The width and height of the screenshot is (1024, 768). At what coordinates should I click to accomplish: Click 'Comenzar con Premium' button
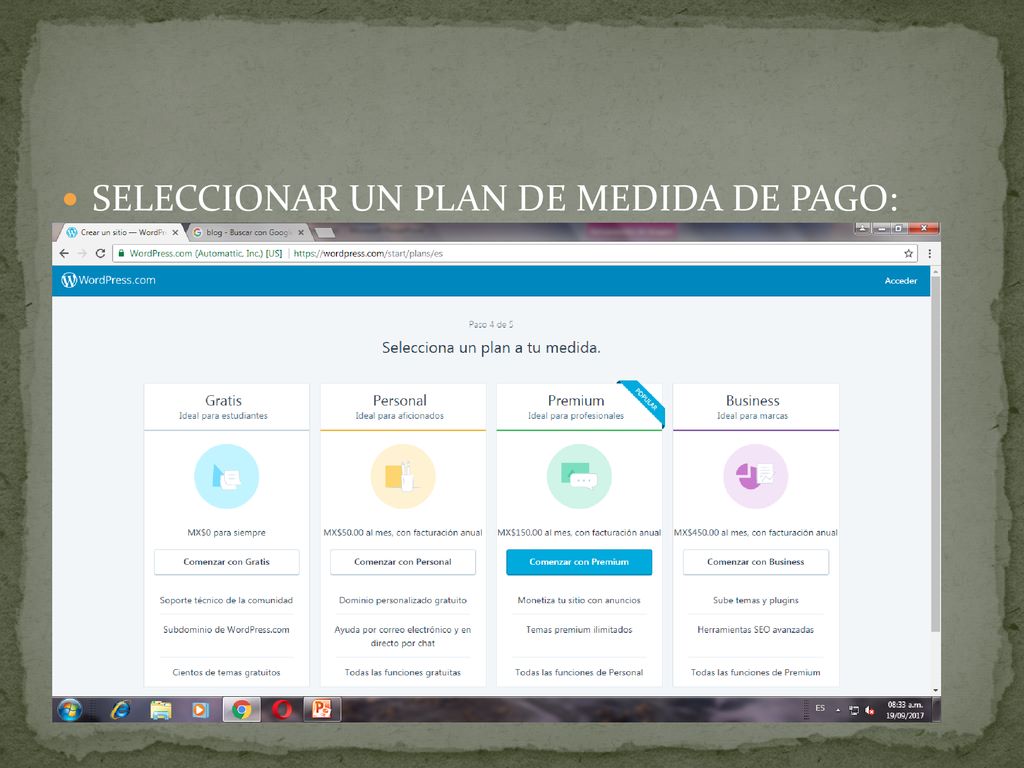pyautogui.click(x=579, y=562)
